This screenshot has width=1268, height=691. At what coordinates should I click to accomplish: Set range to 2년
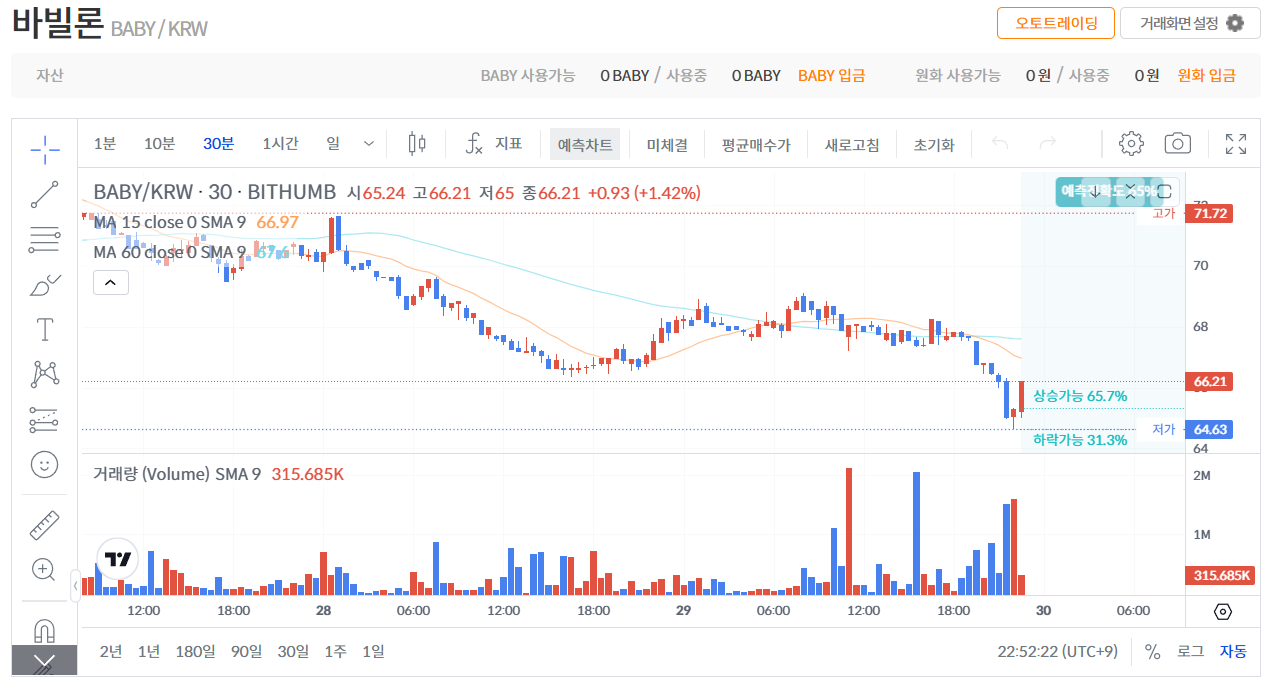tap(111, 651)
